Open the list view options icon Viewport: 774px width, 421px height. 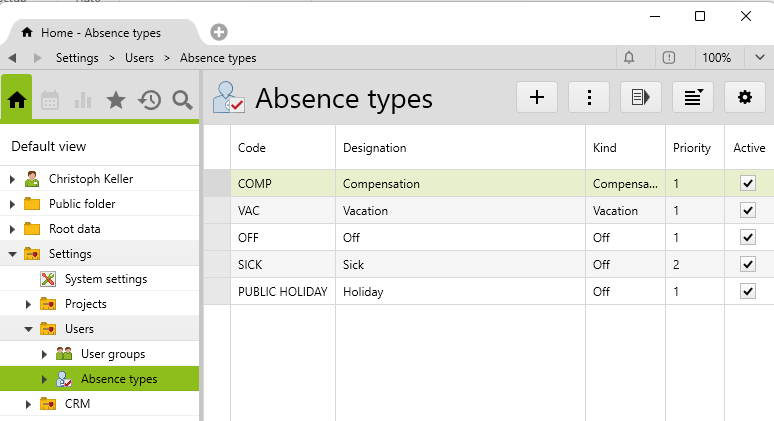pos(693,97)
